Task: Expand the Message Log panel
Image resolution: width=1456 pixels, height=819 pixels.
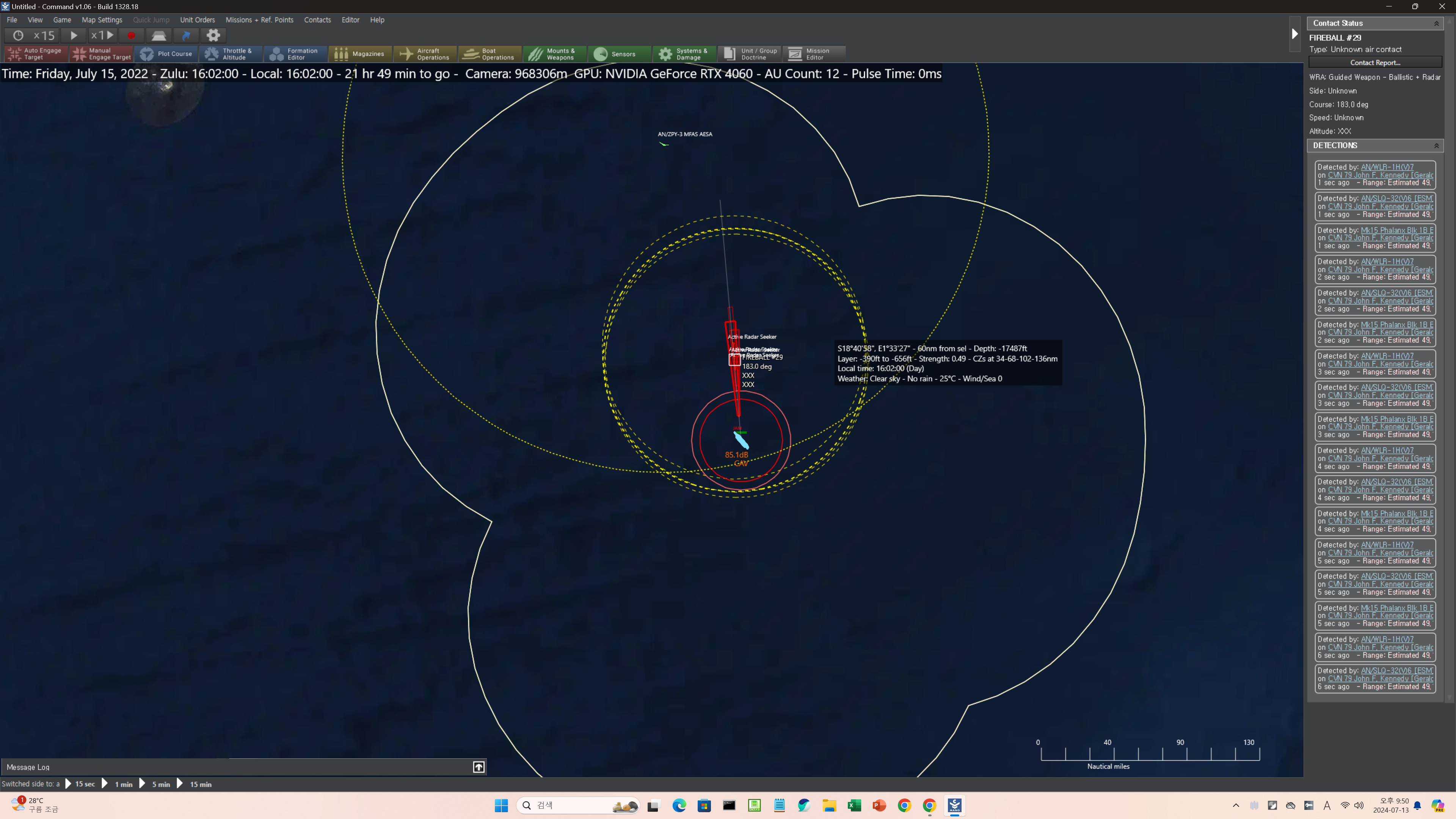Action: (x=478, y=767)
